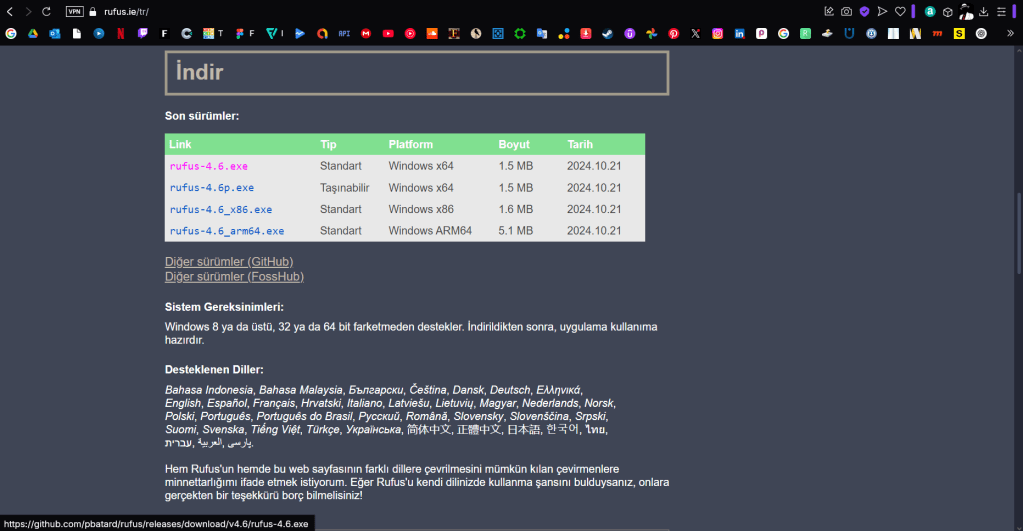1023x531 pixels.
Task: Open the YouTube bookmark
Action: tap(388, 33)
